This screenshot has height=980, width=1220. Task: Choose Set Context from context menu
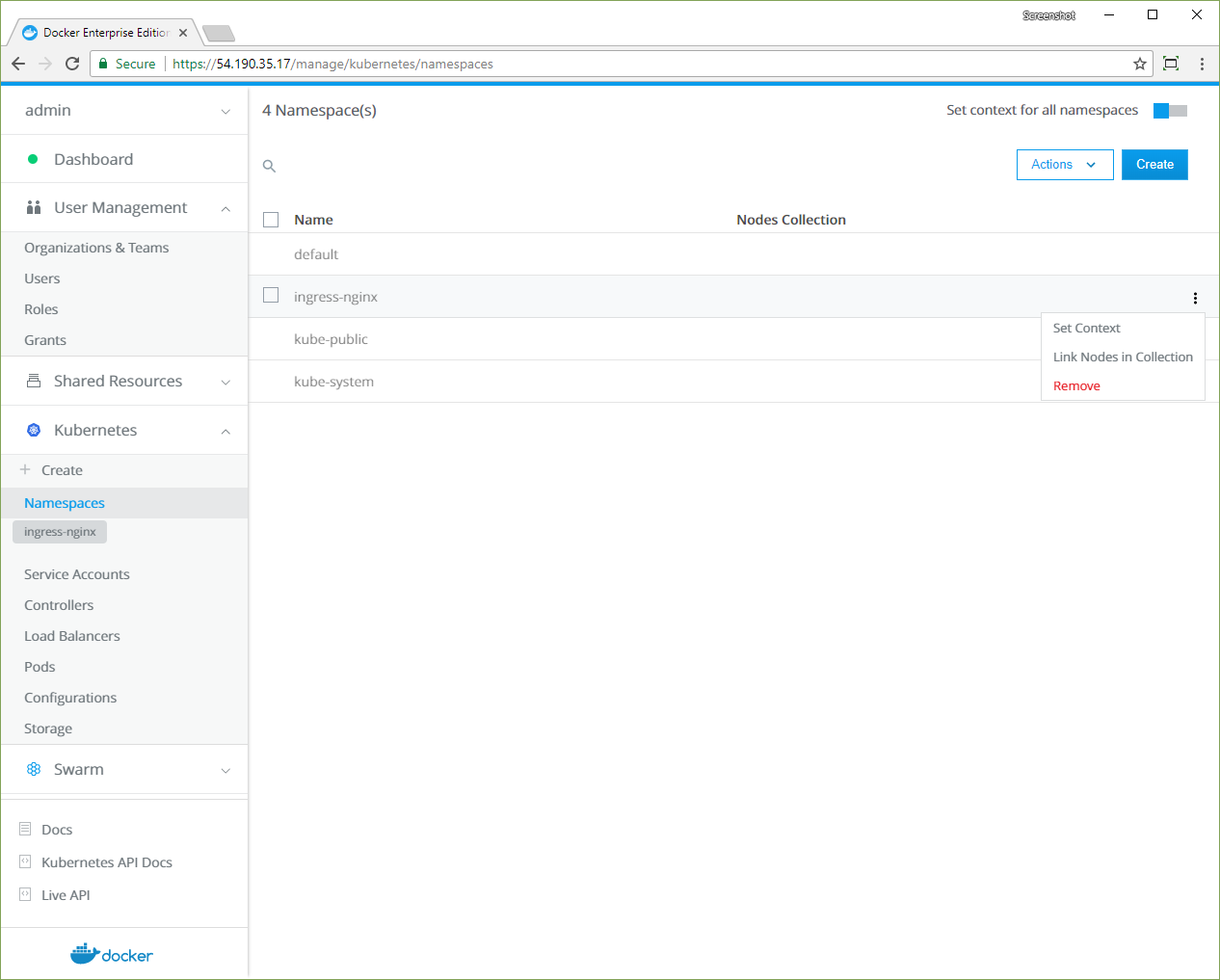click(x=1086, y=329)
